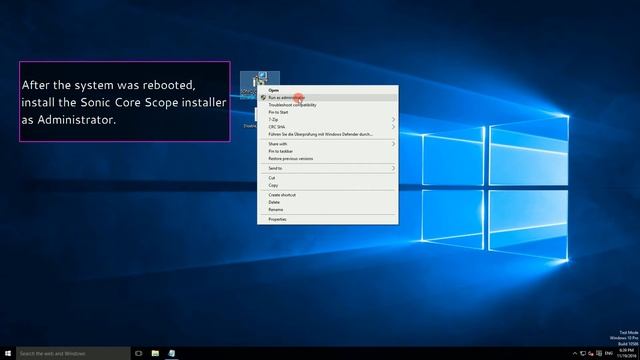This screenshot has width=640, height=360.
Task: Open the Share with entry
Action: coord(328,144)
